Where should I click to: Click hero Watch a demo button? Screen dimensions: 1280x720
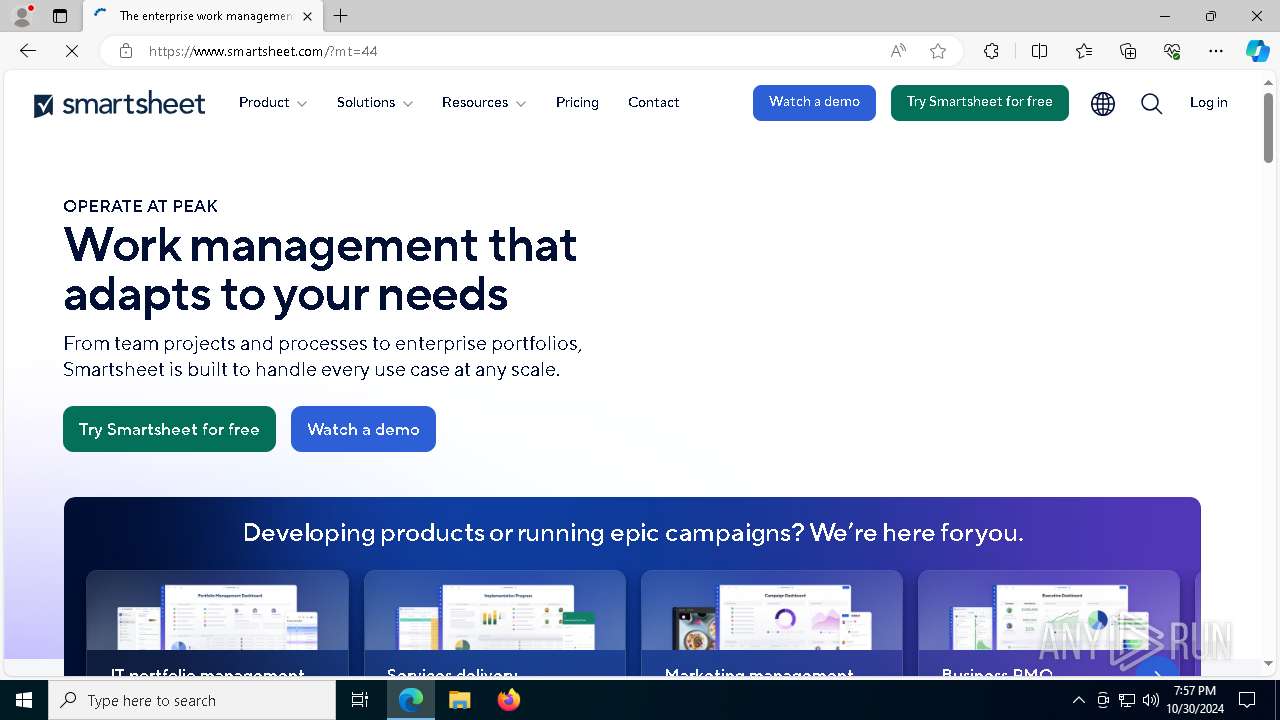[363, 429]
